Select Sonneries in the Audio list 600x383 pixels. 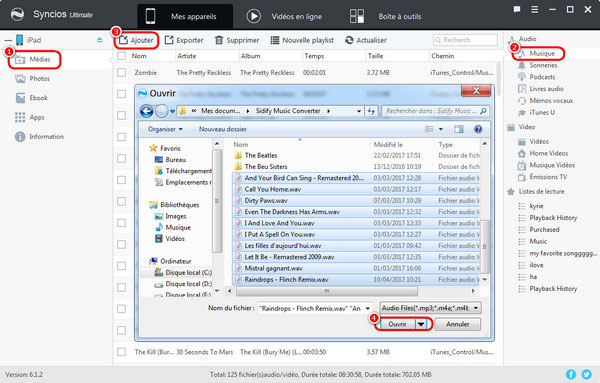543,65
